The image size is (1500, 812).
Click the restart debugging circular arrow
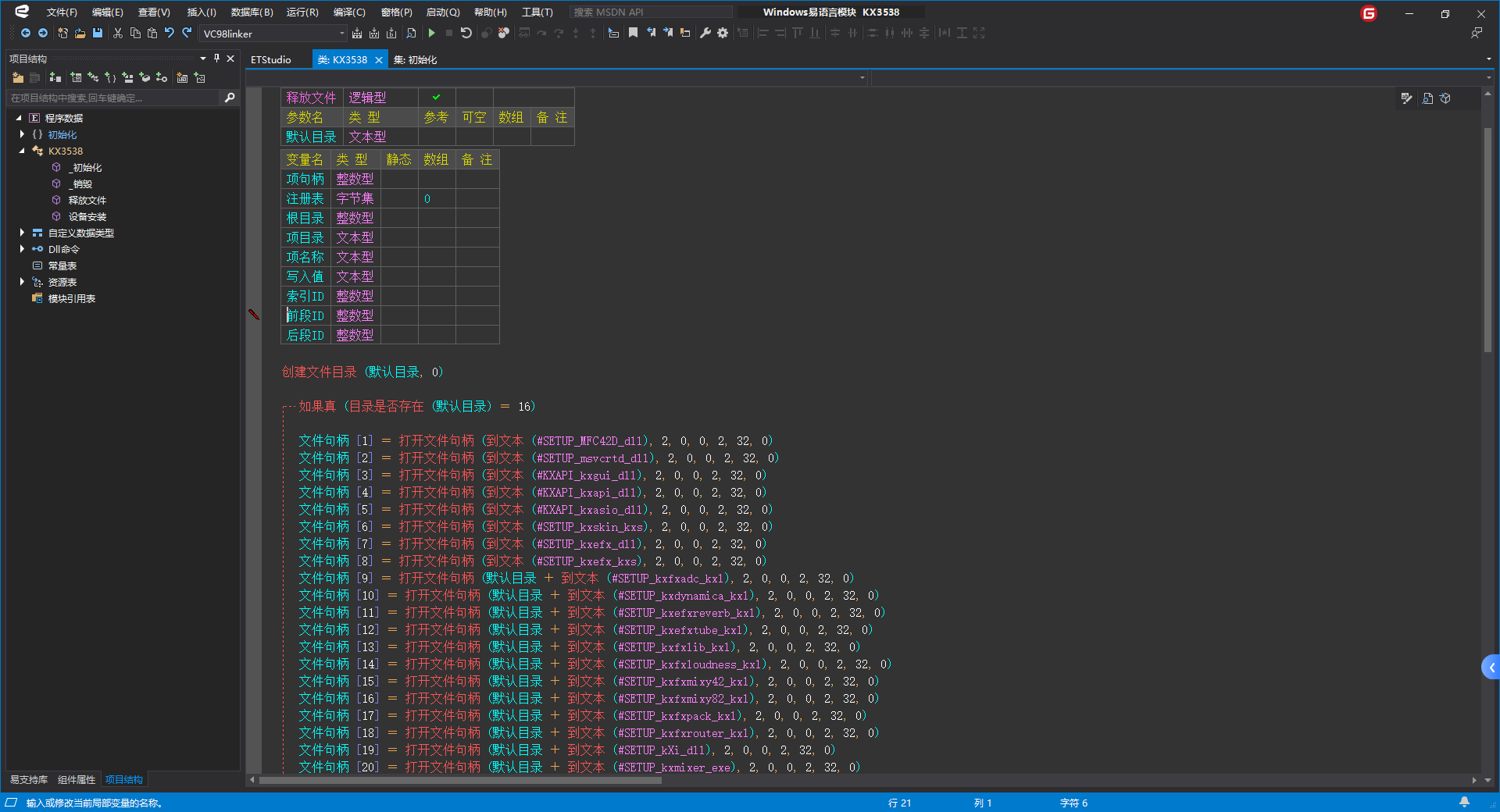[x=466, y=33]
